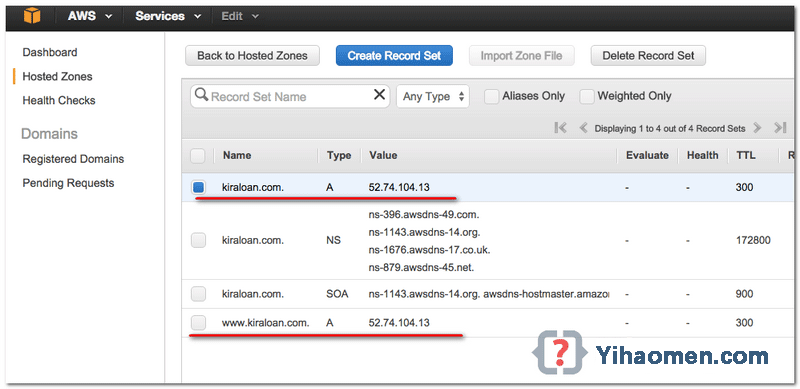Go to last page of record sets
The image size is (800, 389).
780,128
